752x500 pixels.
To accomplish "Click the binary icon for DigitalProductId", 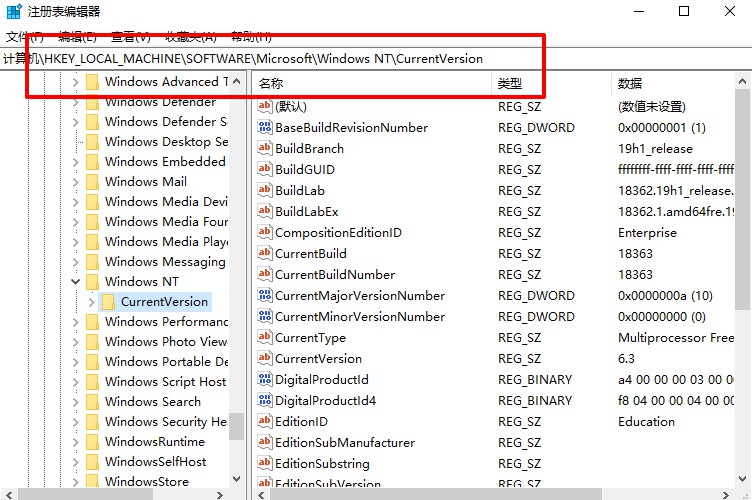I will click(265, 379).
